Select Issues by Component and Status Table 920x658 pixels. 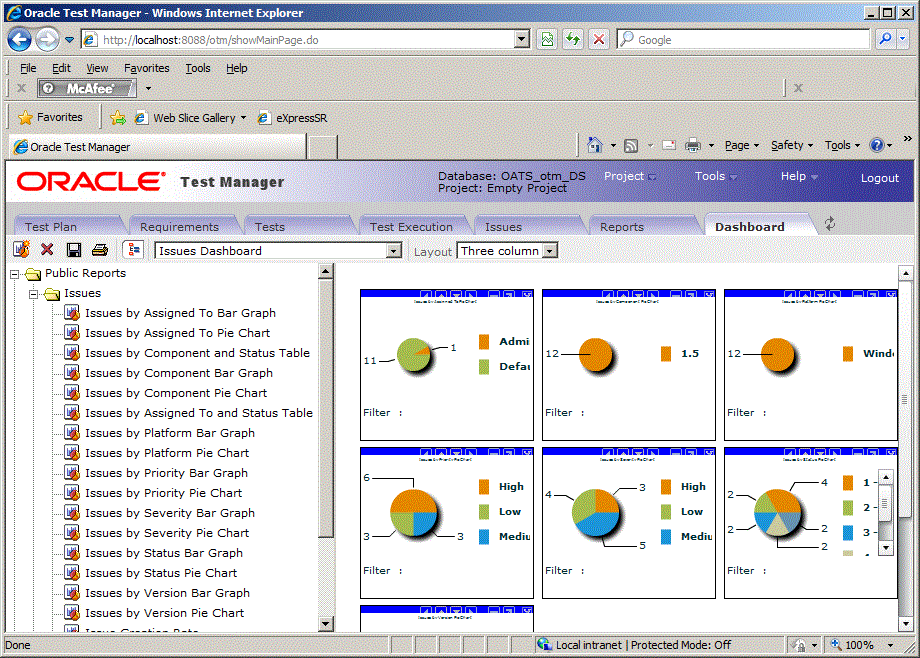point(197,353)
